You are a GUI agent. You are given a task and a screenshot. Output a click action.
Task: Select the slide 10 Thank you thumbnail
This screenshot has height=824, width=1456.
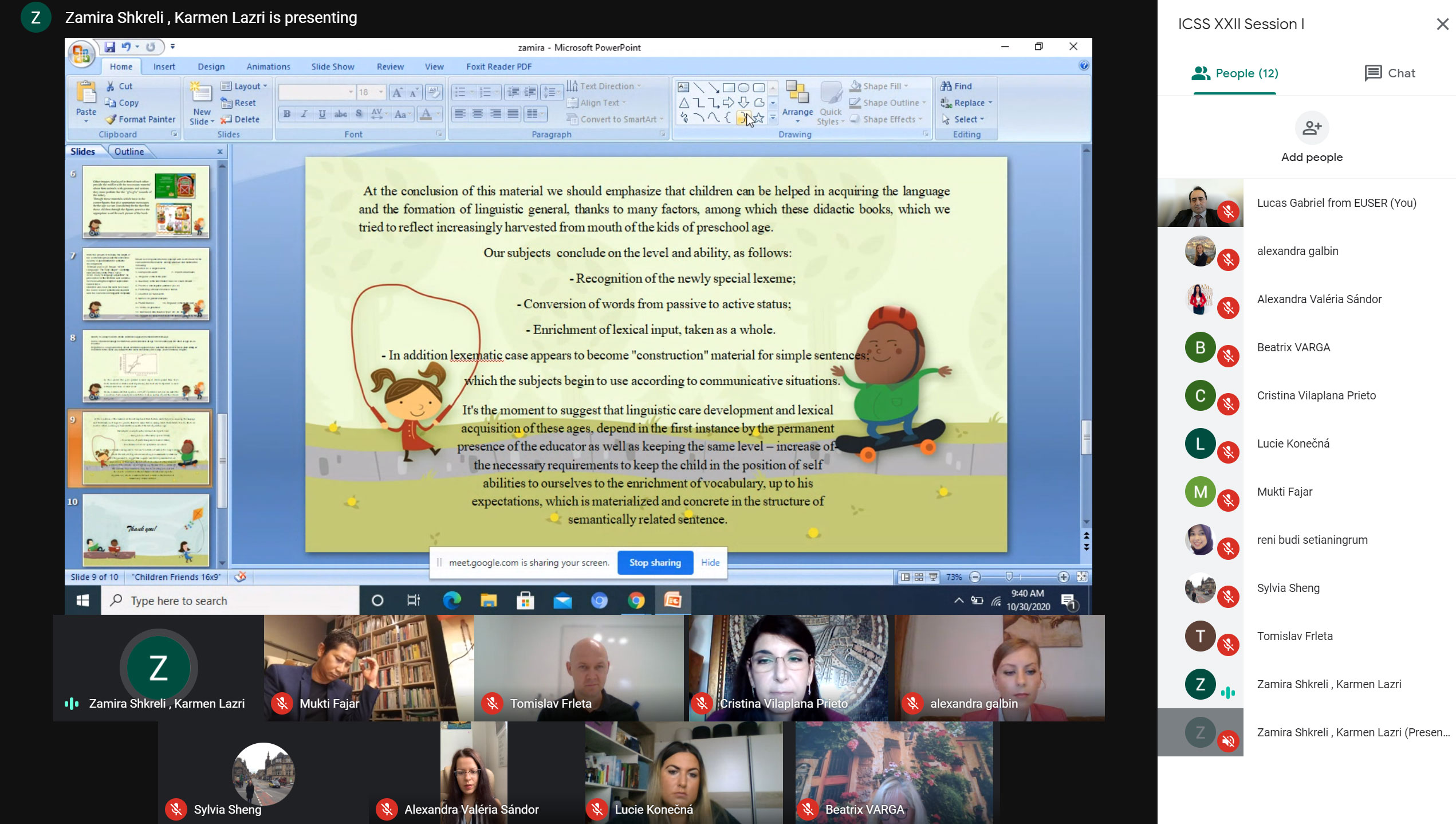pyautogui.click(x=146, y=529)
